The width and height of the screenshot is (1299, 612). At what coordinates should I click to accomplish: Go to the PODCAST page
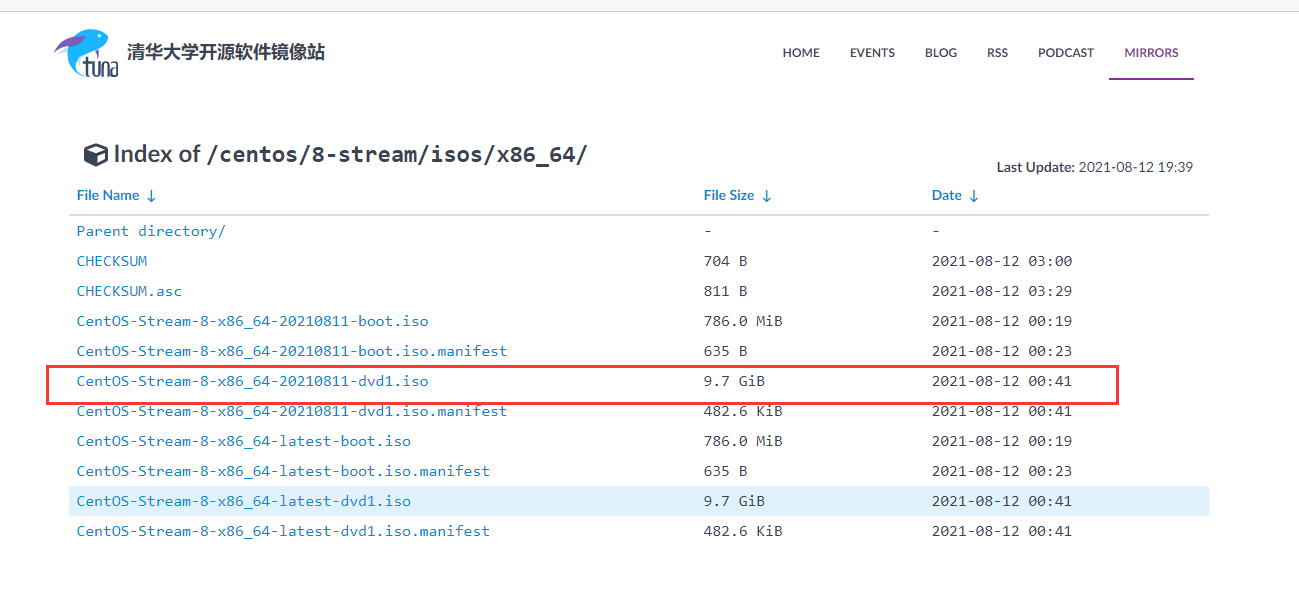1066,53
